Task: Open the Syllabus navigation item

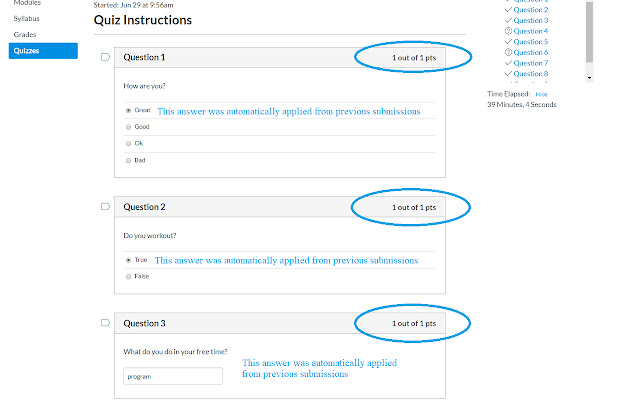Action: click(27, 19)
